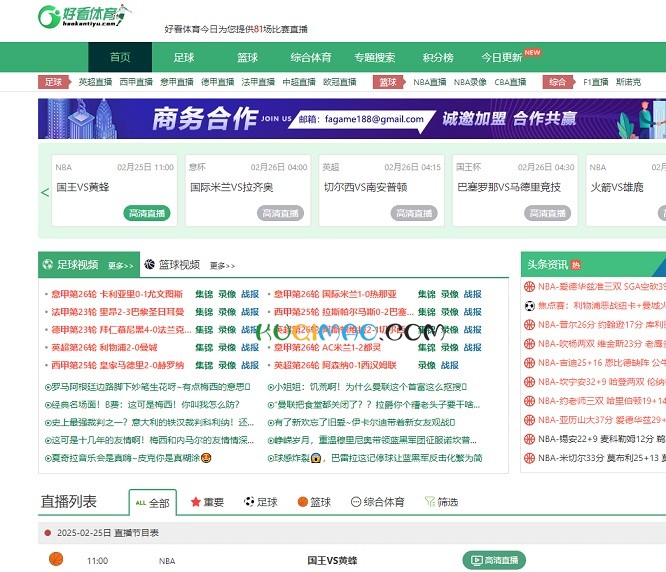Open the 足球 main navigation item
The width and height of the screenshot is (666, 572).
184,57
